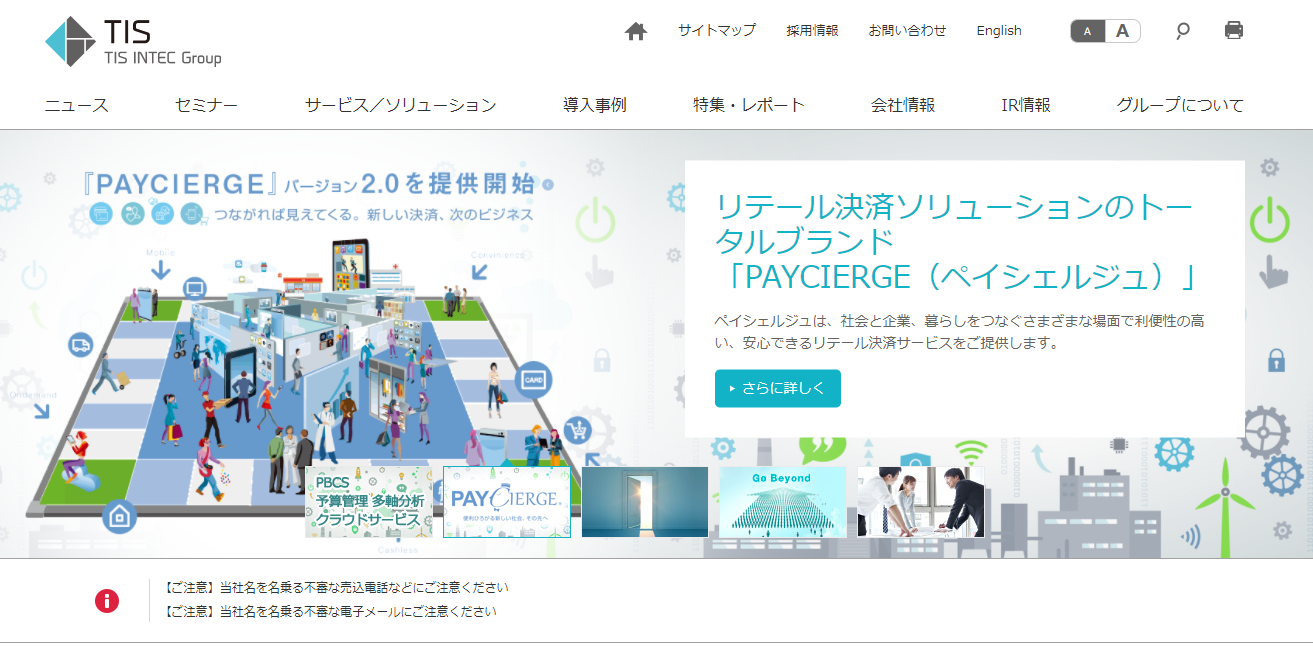Open the 不審な売込電話 caution notice
This screenshot has height=659, width=1313.
point(334,588)
